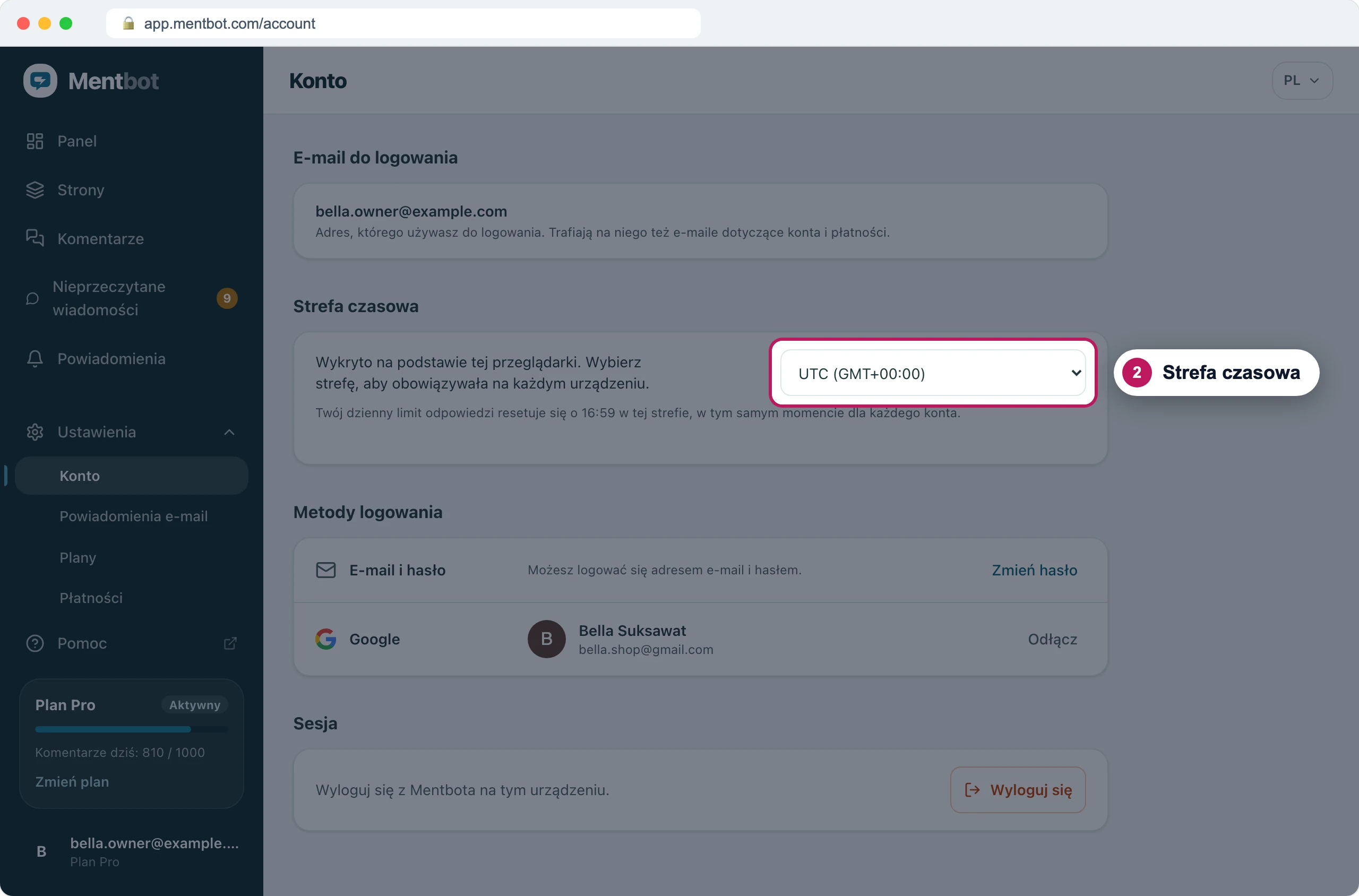The height and width of the screenshot is (896, 1359).
Task: Collapse the Ustawienia submenu chevron
Action: [x=229, y=432]
